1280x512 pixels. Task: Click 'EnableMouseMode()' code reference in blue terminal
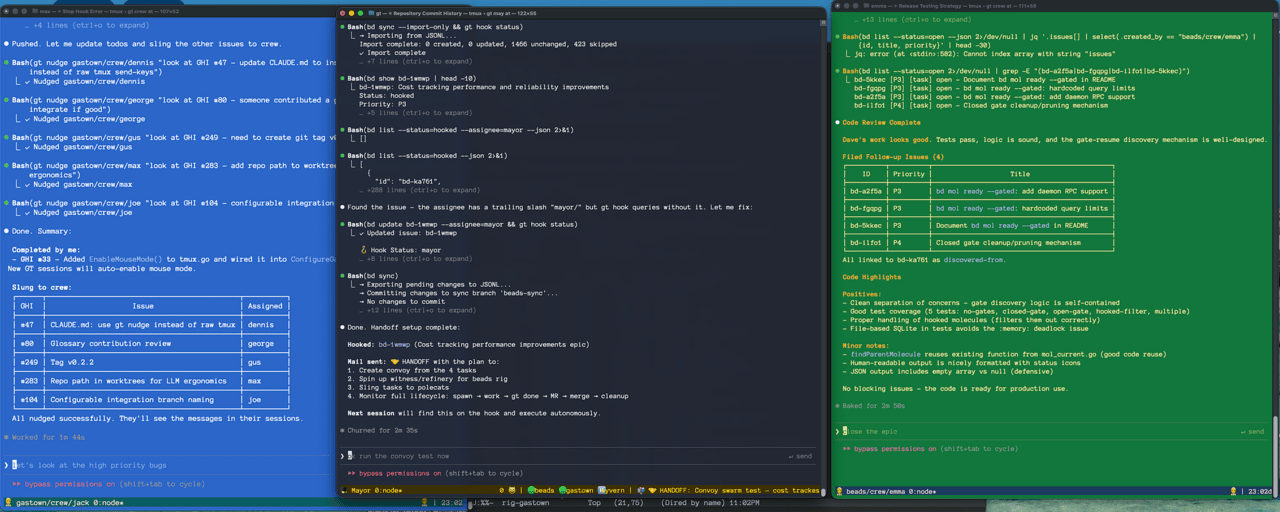pos(125,259)
